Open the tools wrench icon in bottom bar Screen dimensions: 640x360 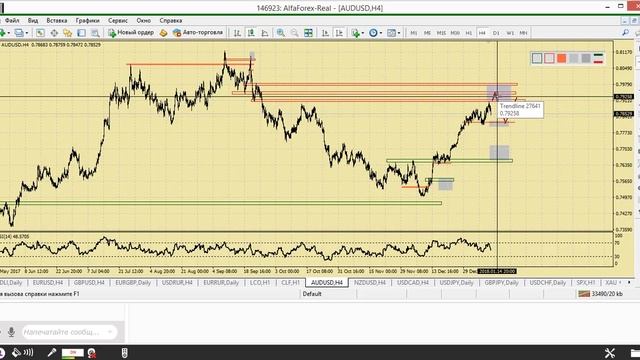tap(610, 353)
